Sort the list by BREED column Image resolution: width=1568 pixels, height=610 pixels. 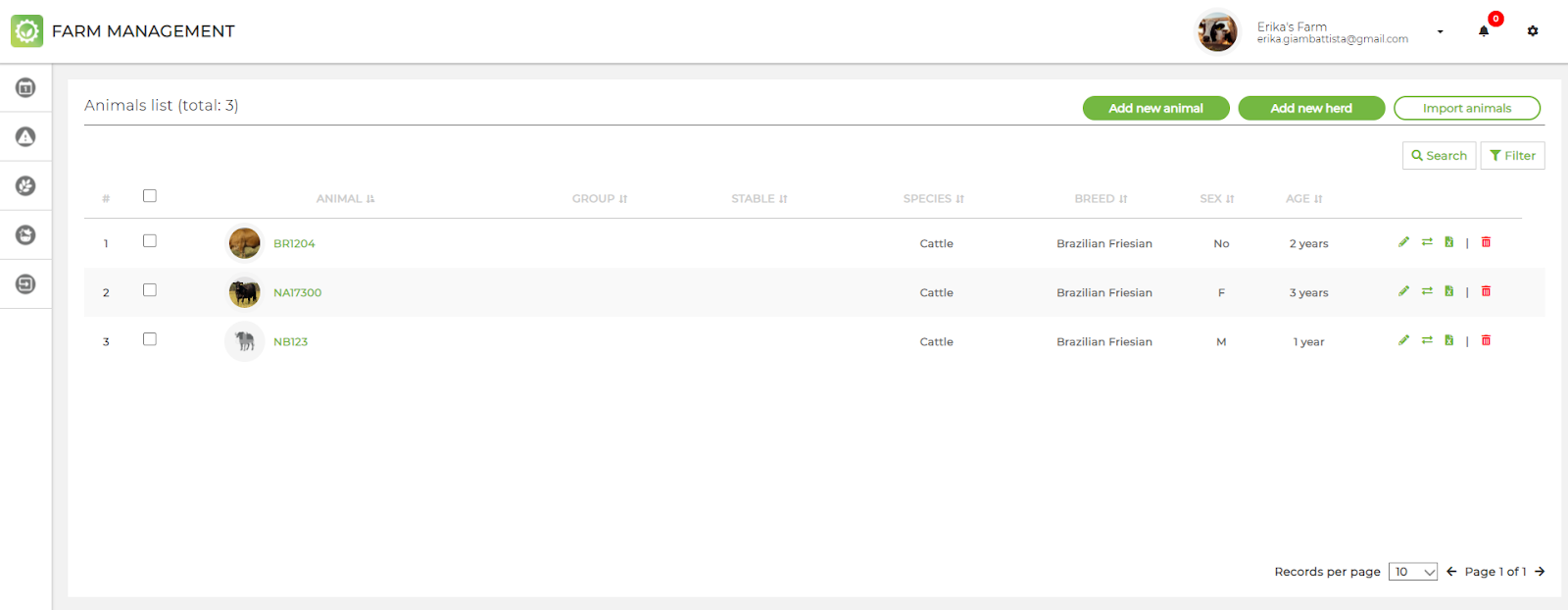point(1101,199)
